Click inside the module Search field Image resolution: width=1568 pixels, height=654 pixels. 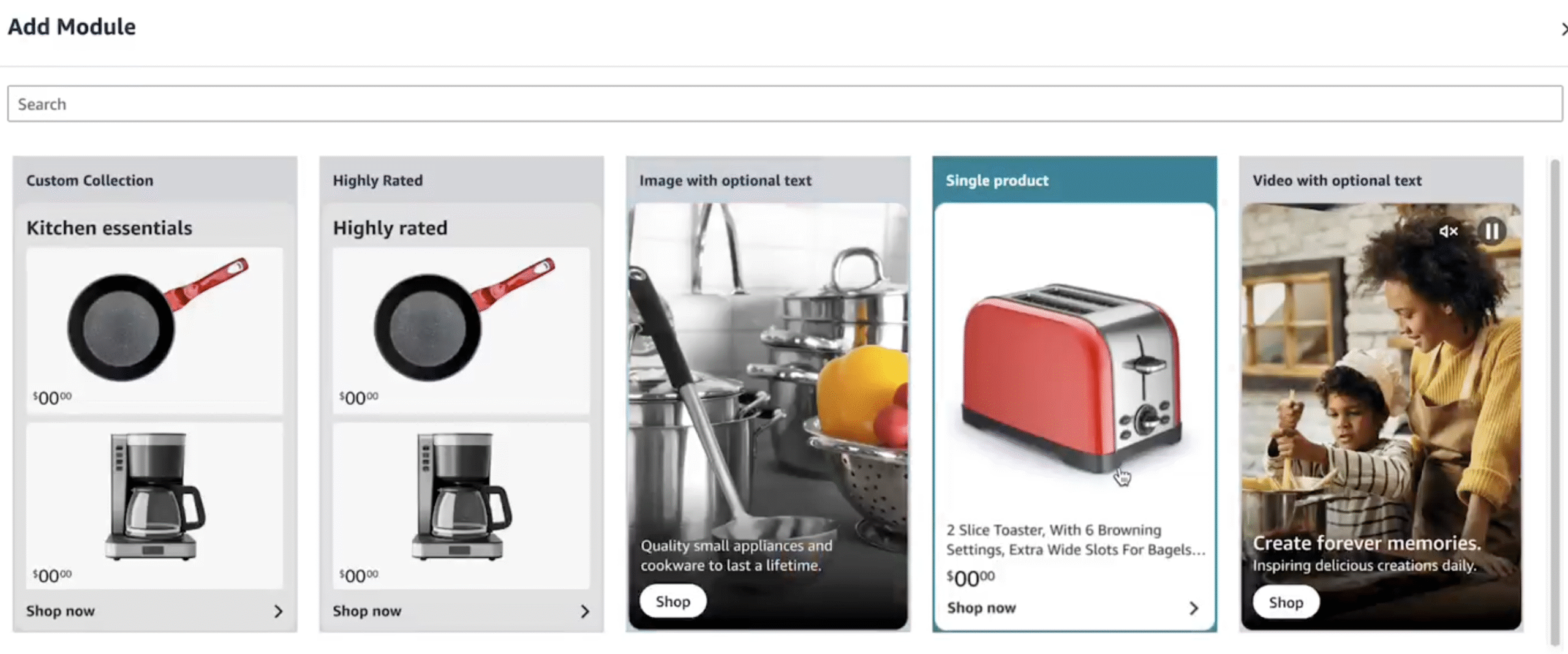(x=784, y=104)
